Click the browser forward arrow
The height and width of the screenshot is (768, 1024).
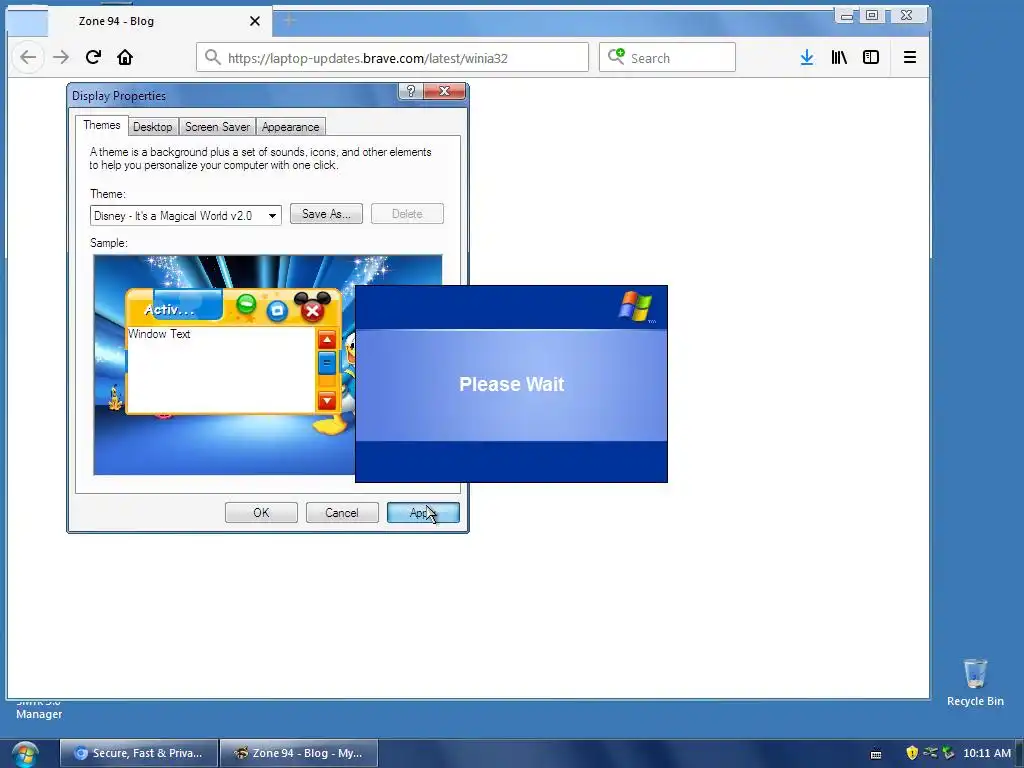tap(61, 57)
